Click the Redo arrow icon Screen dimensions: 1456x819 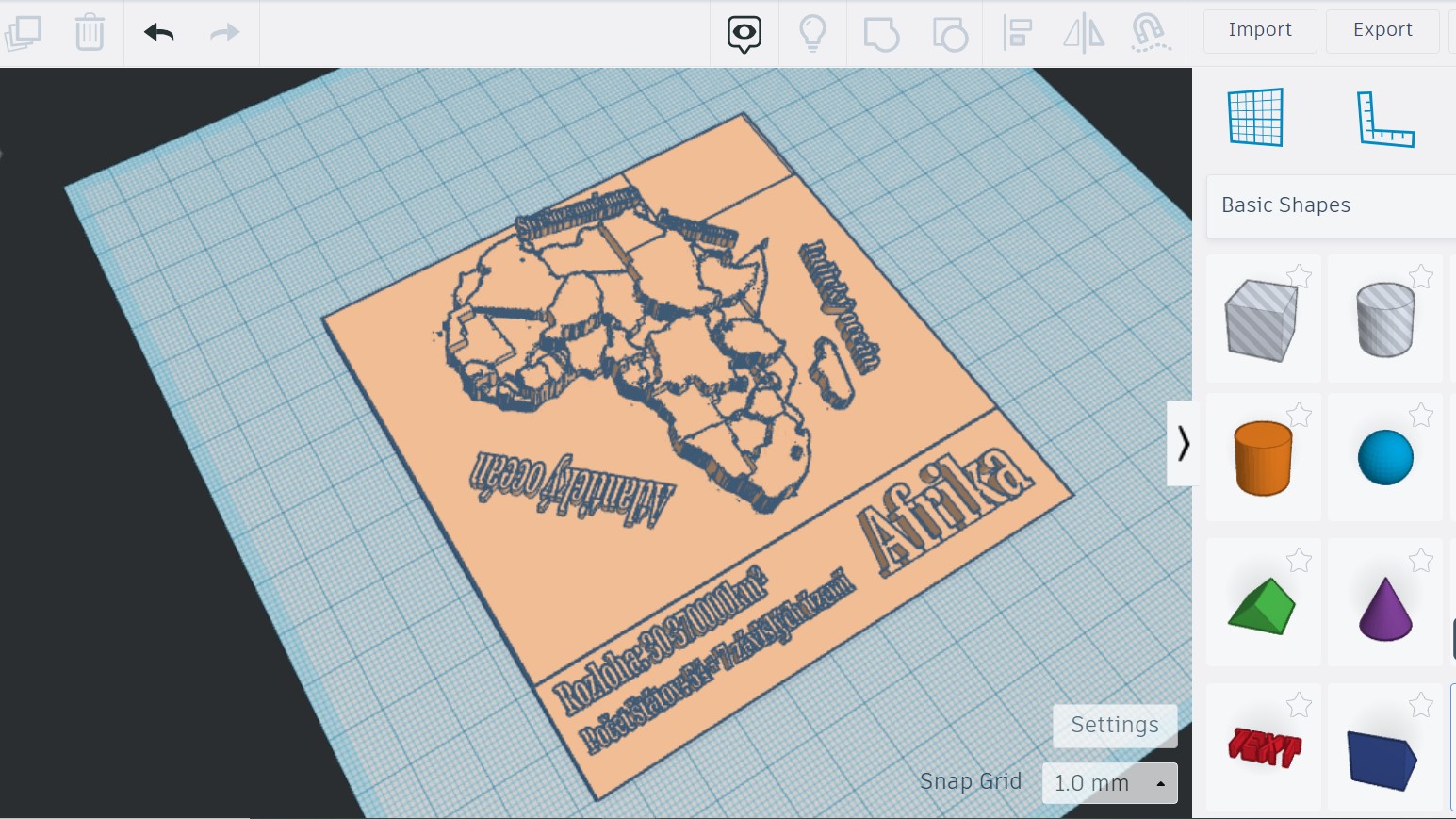pos(224,33)
